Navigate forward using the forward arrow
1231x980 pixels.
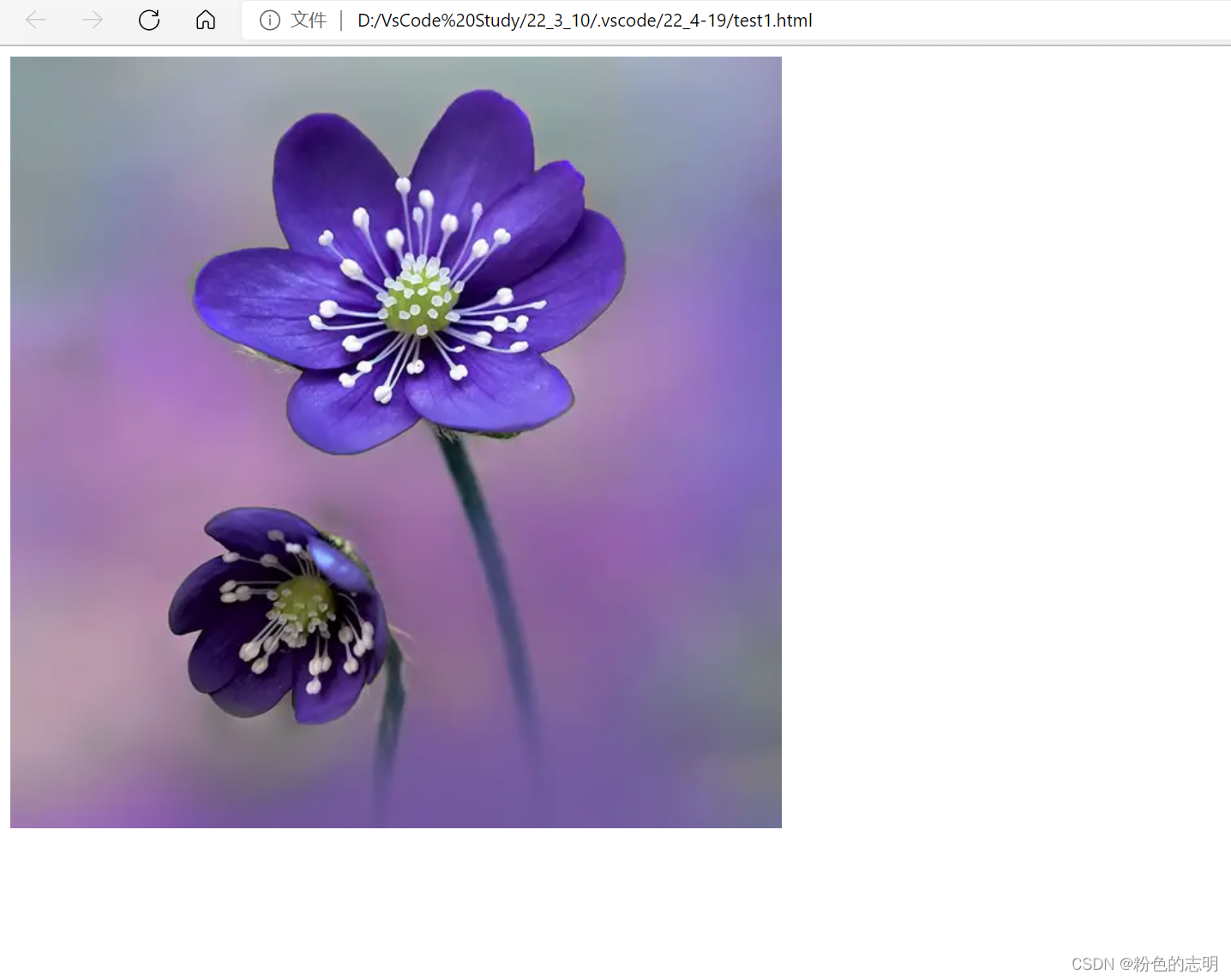click(92, 20)
